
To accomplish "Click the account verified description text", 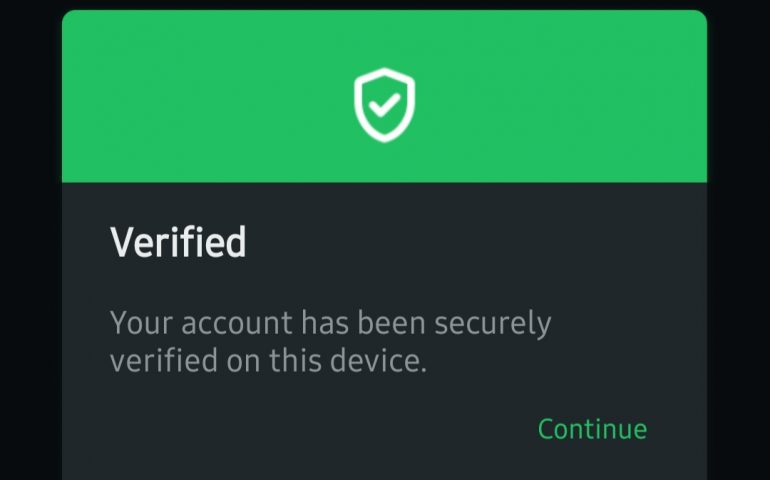I will point(330,342).
